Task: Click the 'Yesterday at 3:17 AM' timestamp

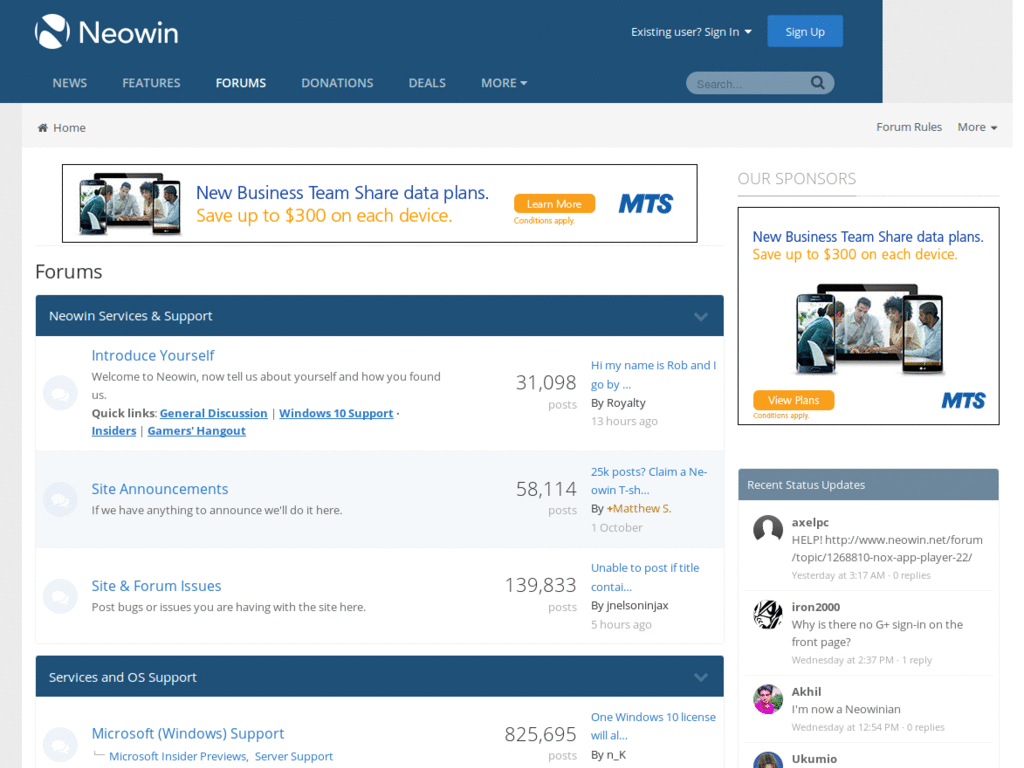Action: [x=838, y=575]
